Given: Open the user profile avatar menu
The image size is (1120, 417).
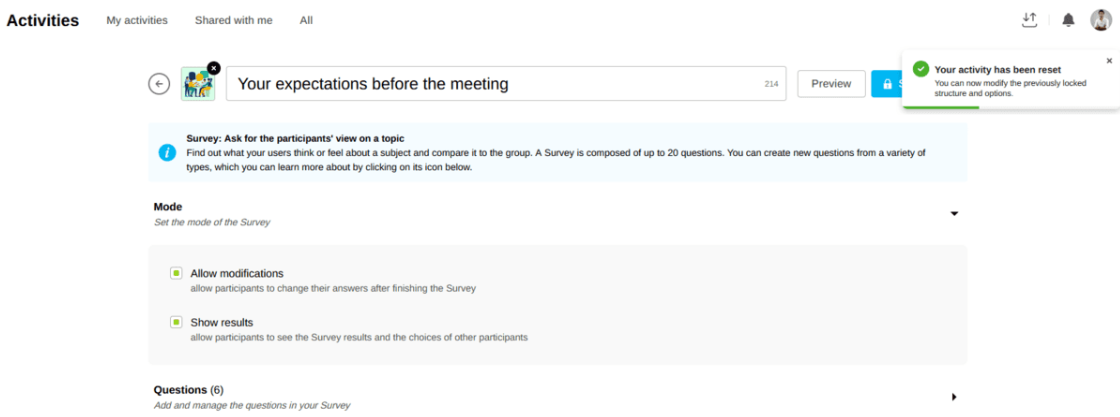Looking at the screenshot, I should coord(1100,20).
